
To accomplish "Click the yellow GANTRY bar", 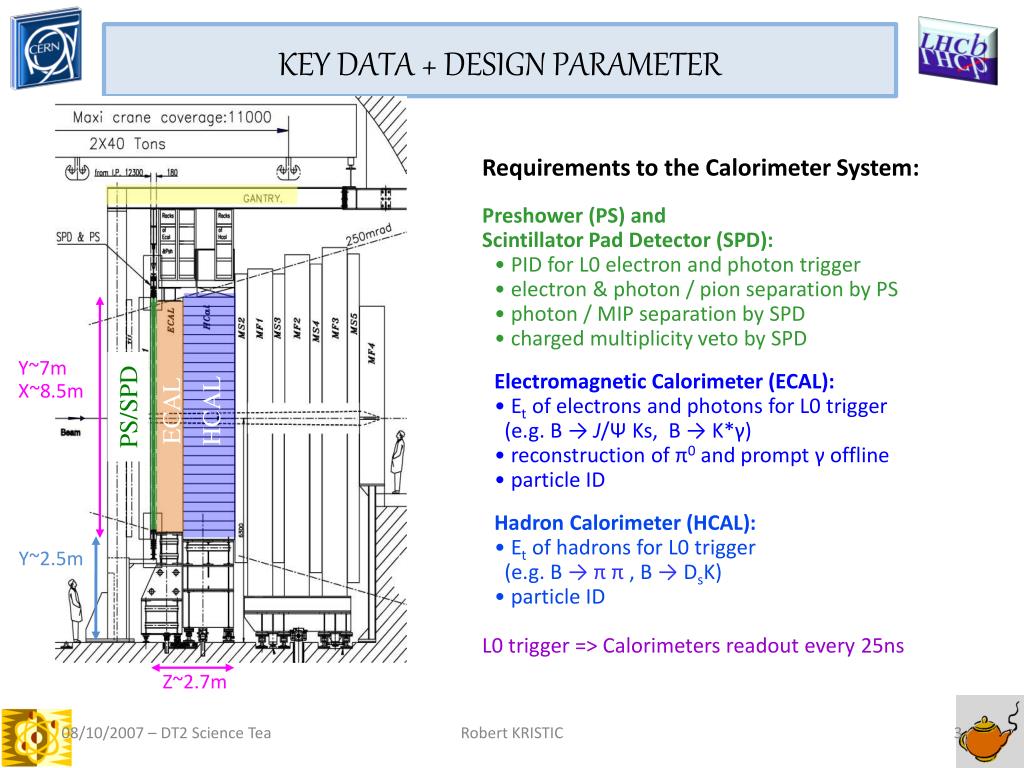I will [x=201, y=197].
